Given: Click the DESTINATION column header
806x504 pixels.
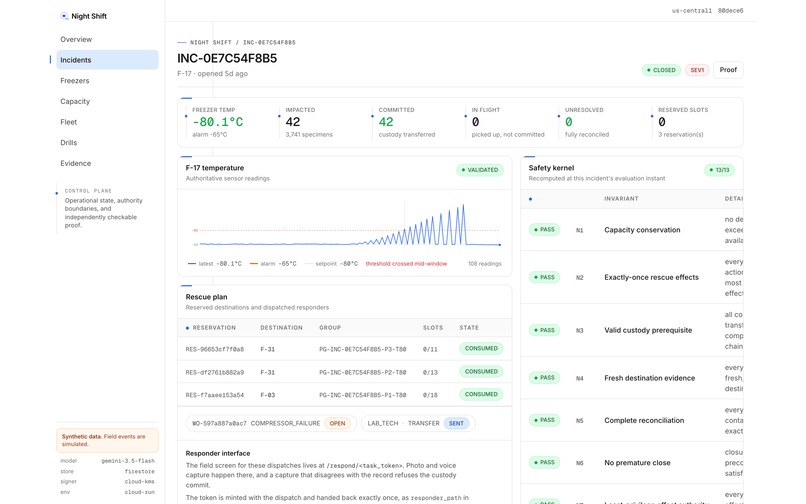Looking at the screenshot, I should tap(281, 328).
